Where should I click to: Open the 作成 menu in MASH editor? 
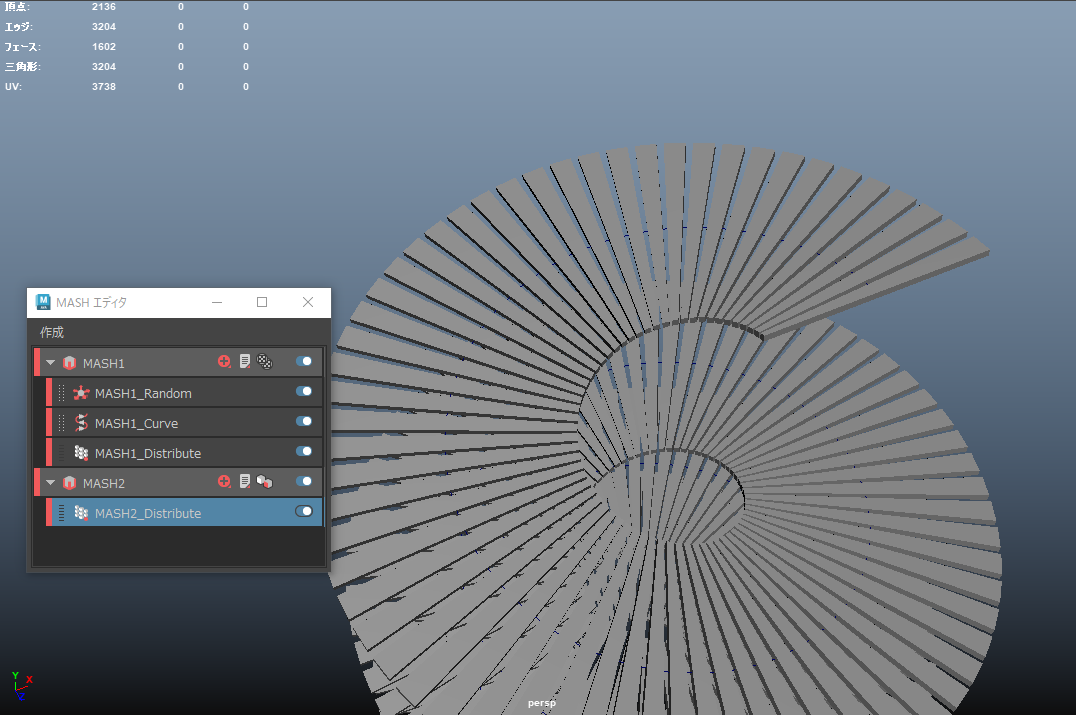click(52, 332)
